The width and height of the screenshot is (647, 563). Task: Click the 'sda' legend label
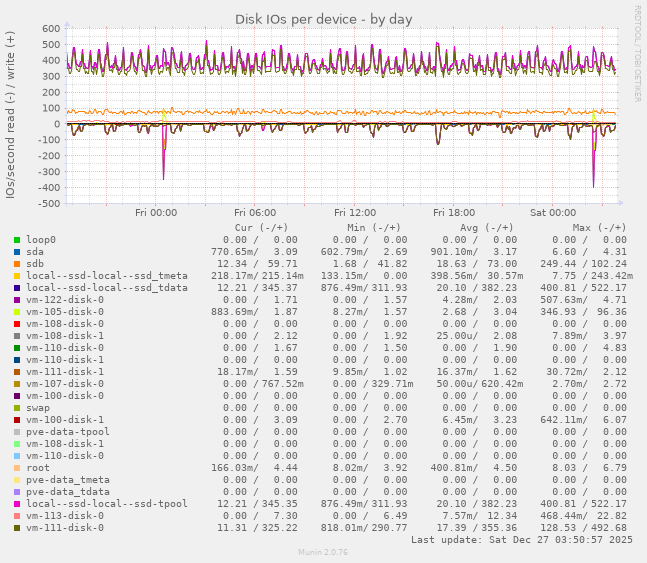pos(35,252)
